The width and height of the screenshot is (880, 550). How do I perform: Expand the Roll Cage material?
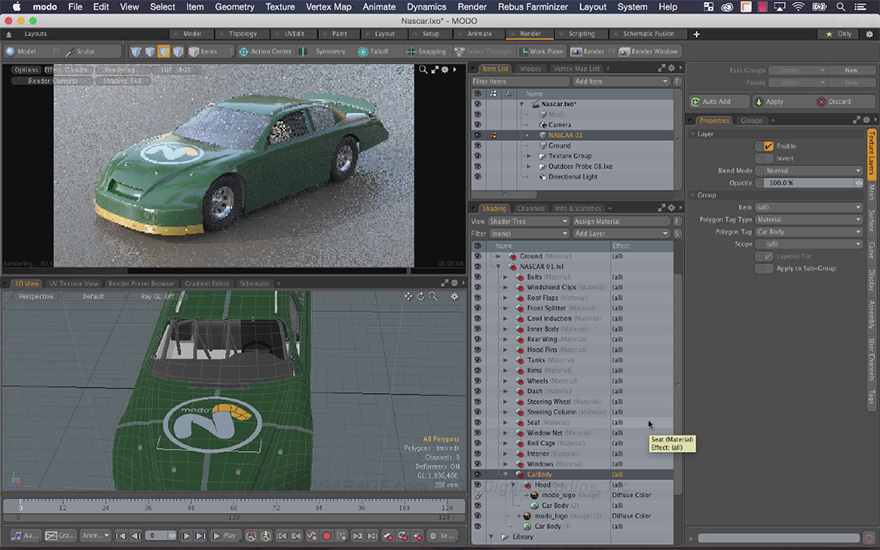[505, 443]
